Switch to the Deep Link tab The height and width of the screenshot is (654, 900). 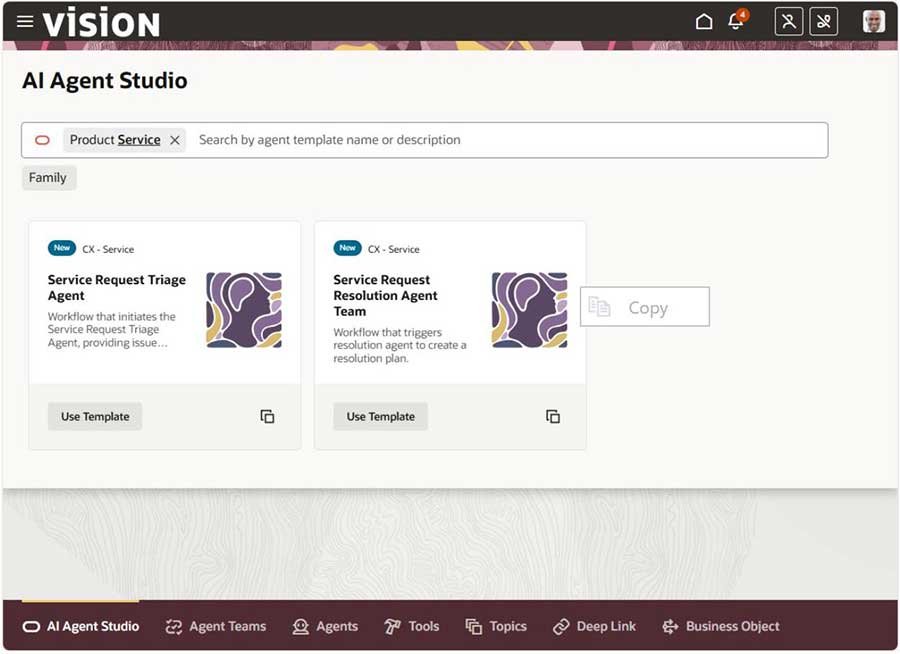point(594,626)
